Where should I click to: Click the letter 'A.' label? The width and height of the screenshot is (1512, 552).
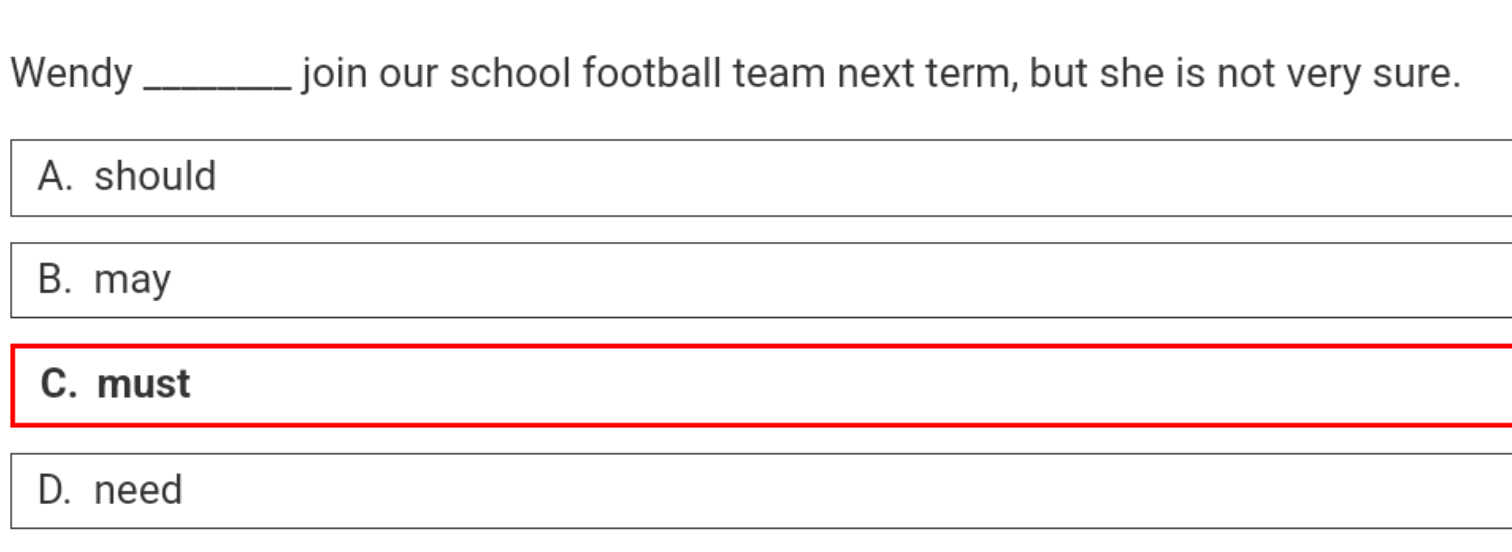click(x=55, y=177)
